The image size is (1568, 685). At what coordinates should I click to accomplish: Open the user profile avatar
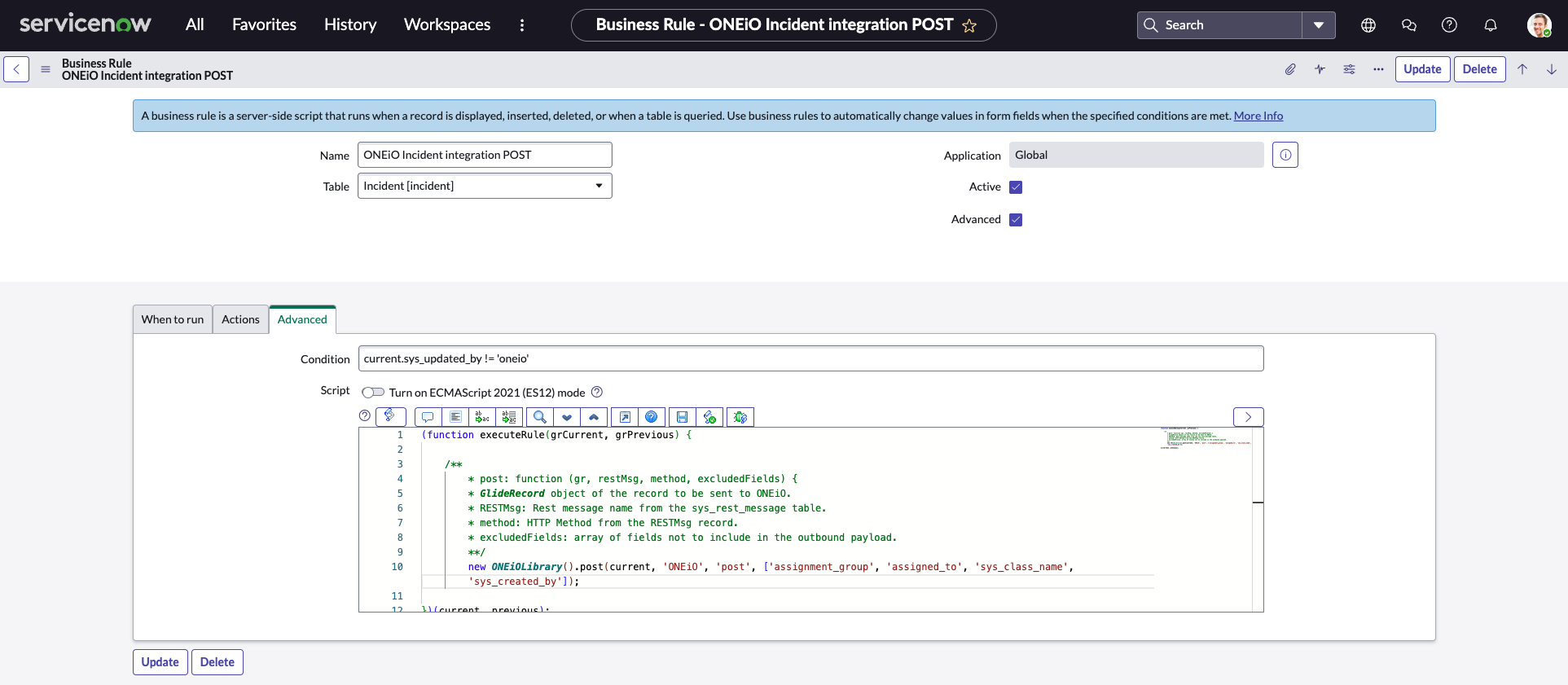1539,25
